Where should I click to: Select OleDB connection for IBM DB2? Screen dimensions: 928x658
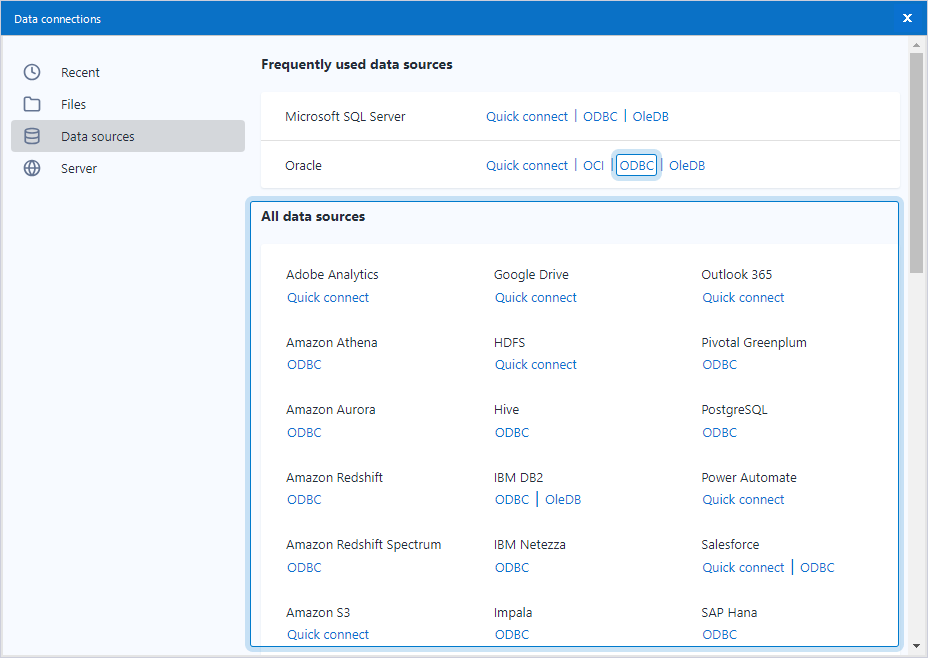(562, 499)
